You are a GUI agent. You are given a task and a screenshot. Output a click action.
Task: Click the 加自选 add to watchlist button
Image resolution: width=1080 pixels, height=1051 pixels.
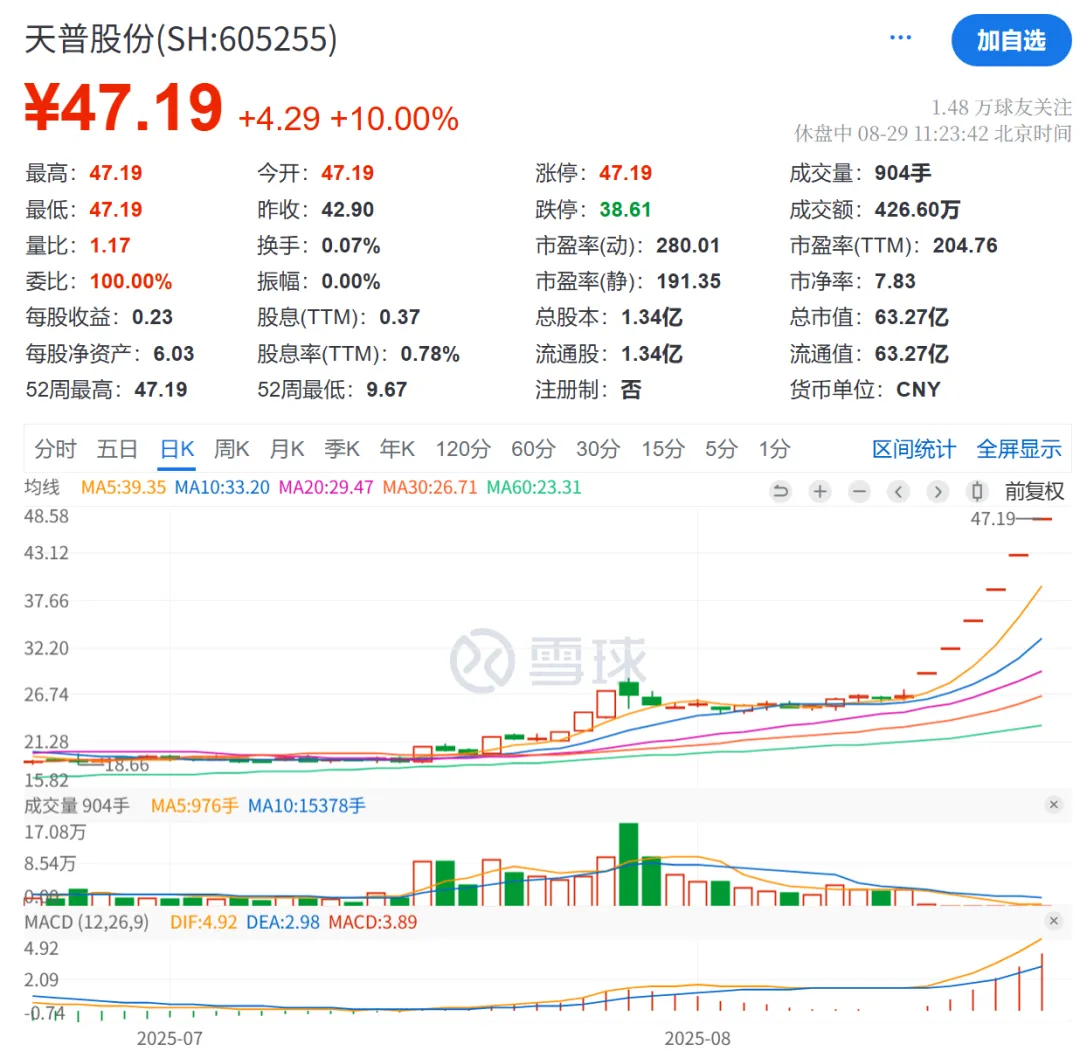click(1011, 40)
